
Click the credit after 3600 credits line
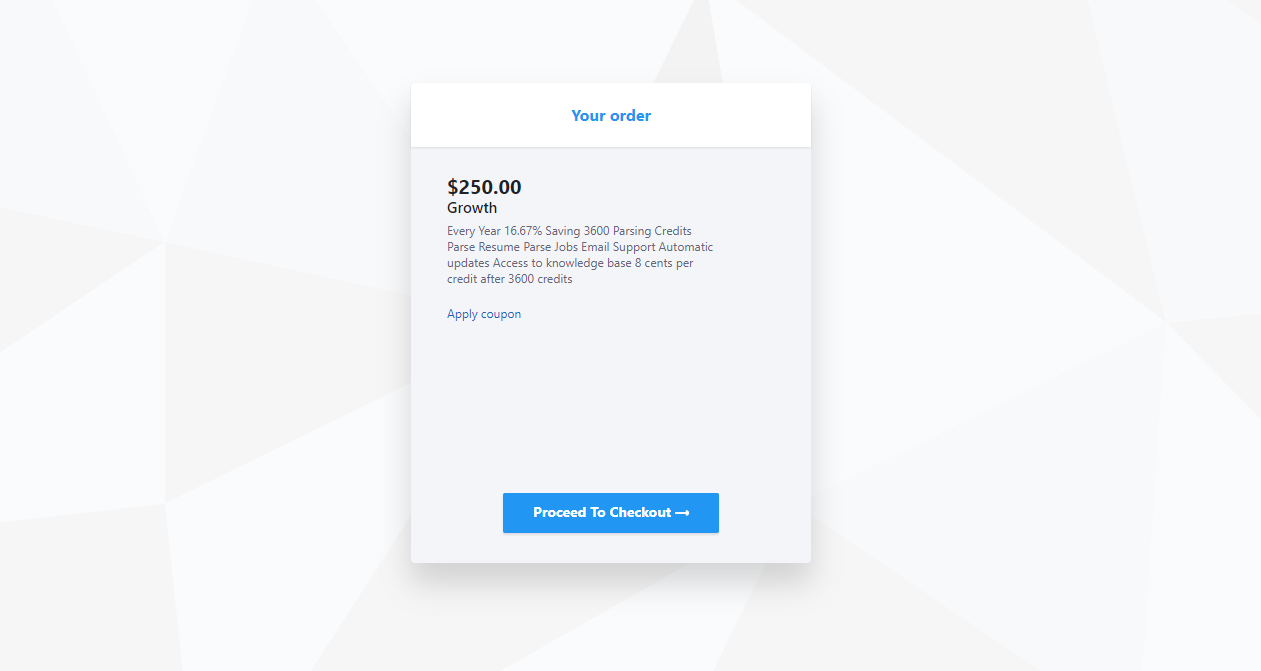(x=509, y=279)
